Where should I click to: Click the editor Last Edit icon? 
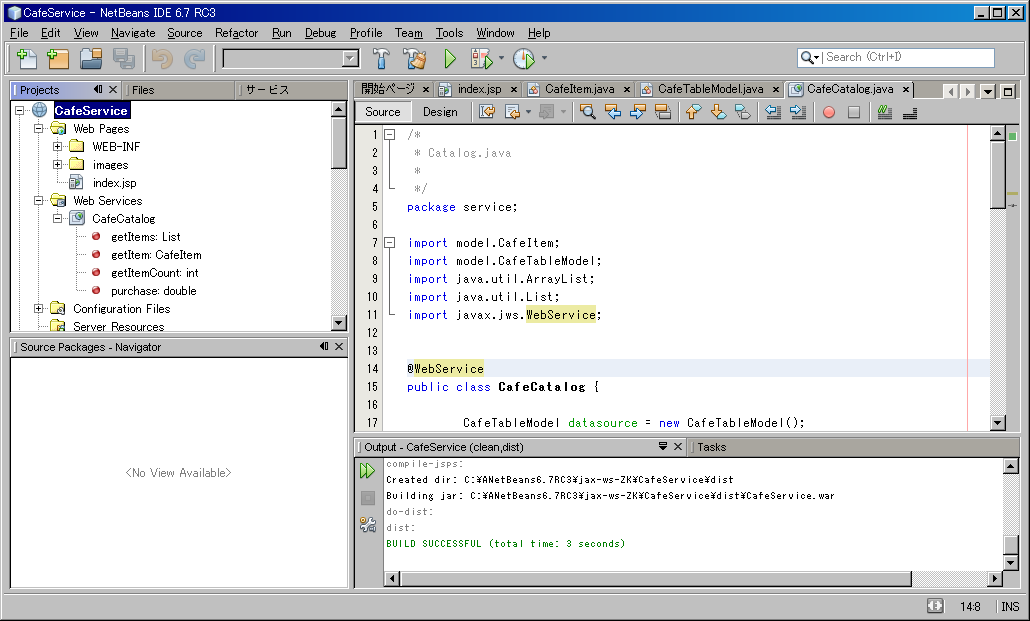point(487,112)
